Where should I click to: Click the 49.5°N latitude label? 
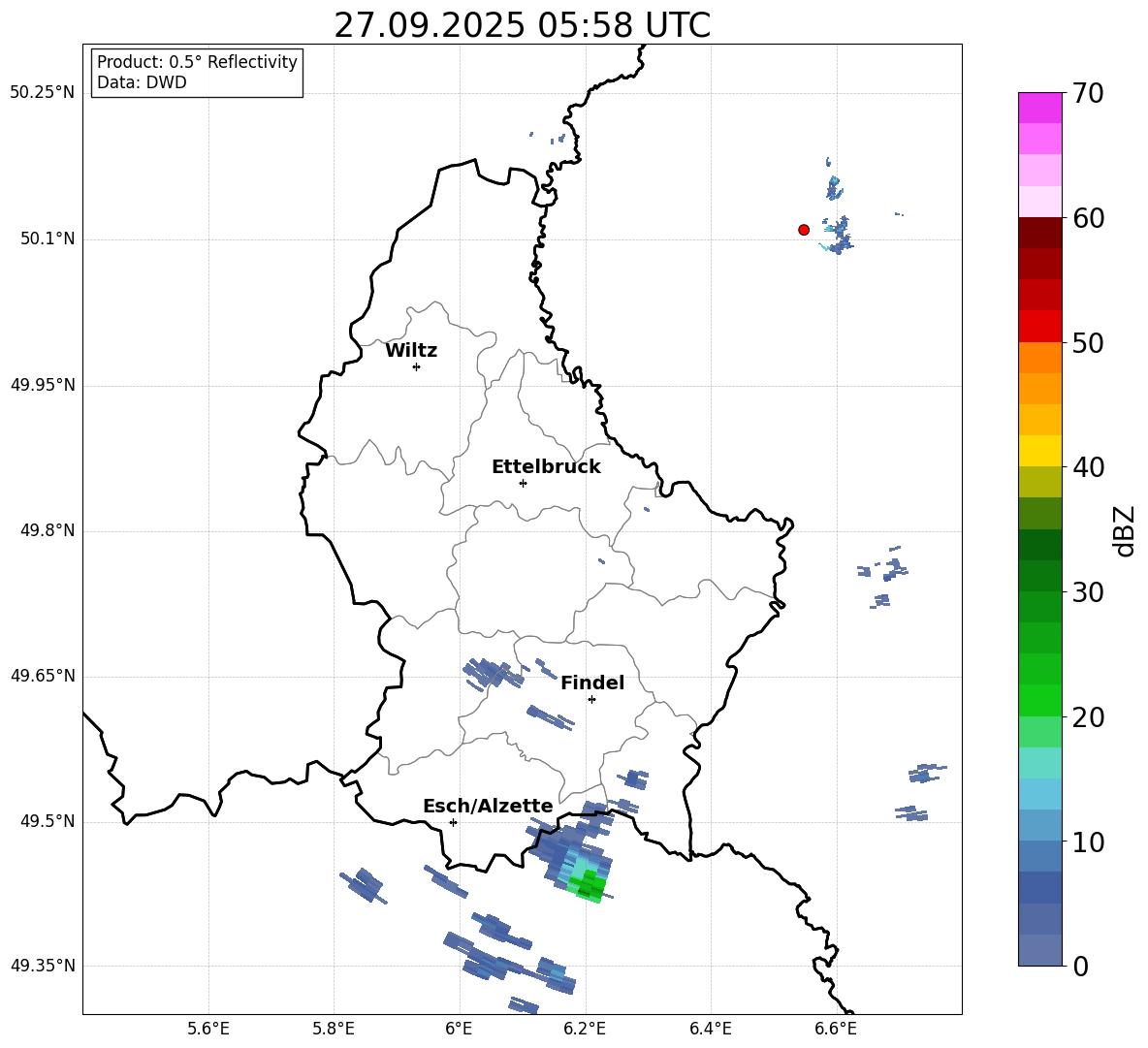[x=47, y=820]
